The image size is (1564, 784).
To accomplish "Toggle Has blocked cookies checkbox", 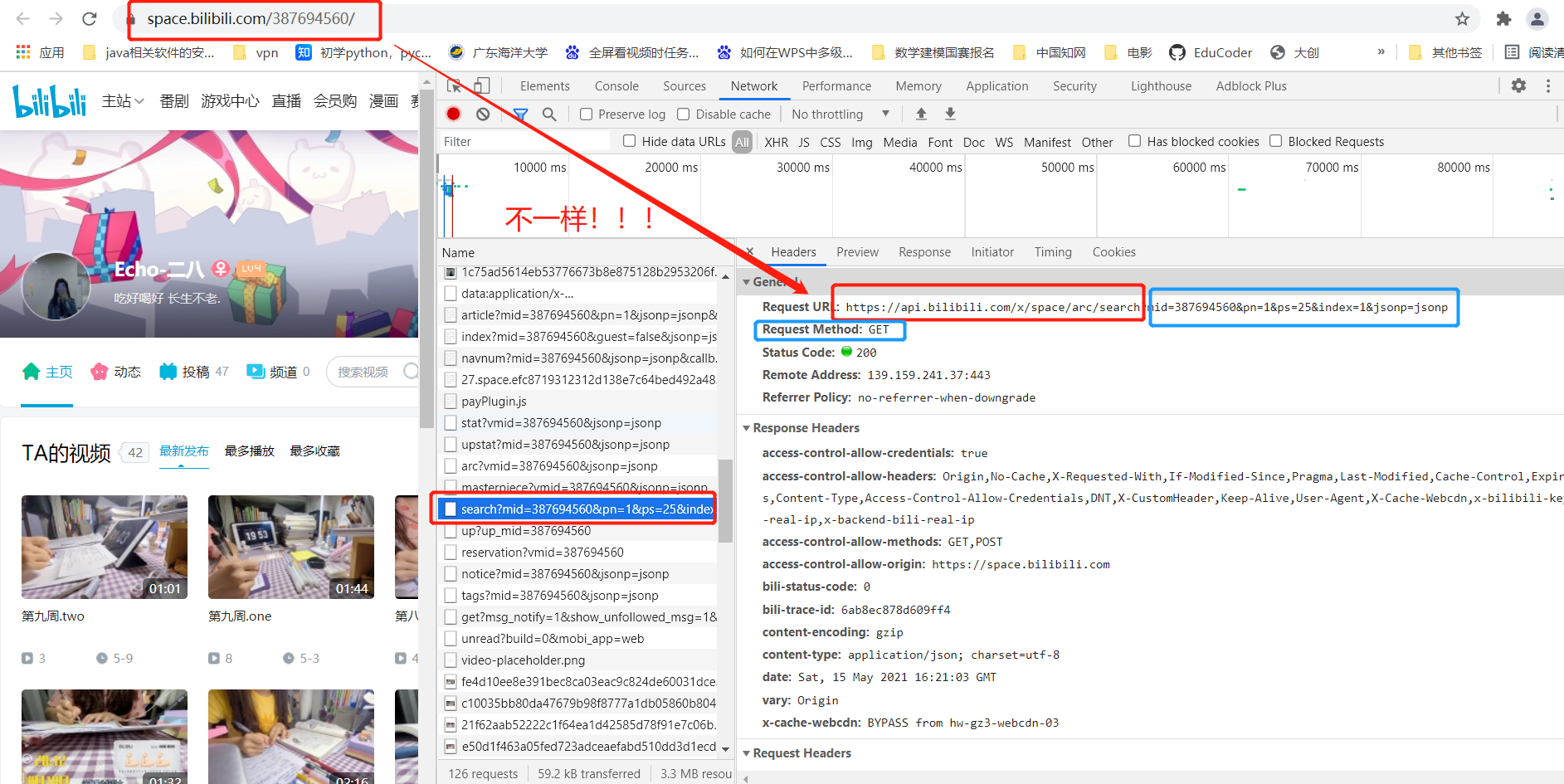I will coord(1135,141).
